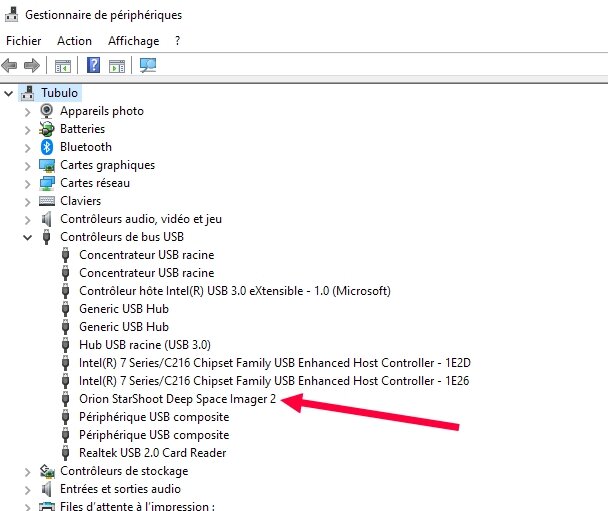Click the Claviers keyboard icon

(47, 201)
